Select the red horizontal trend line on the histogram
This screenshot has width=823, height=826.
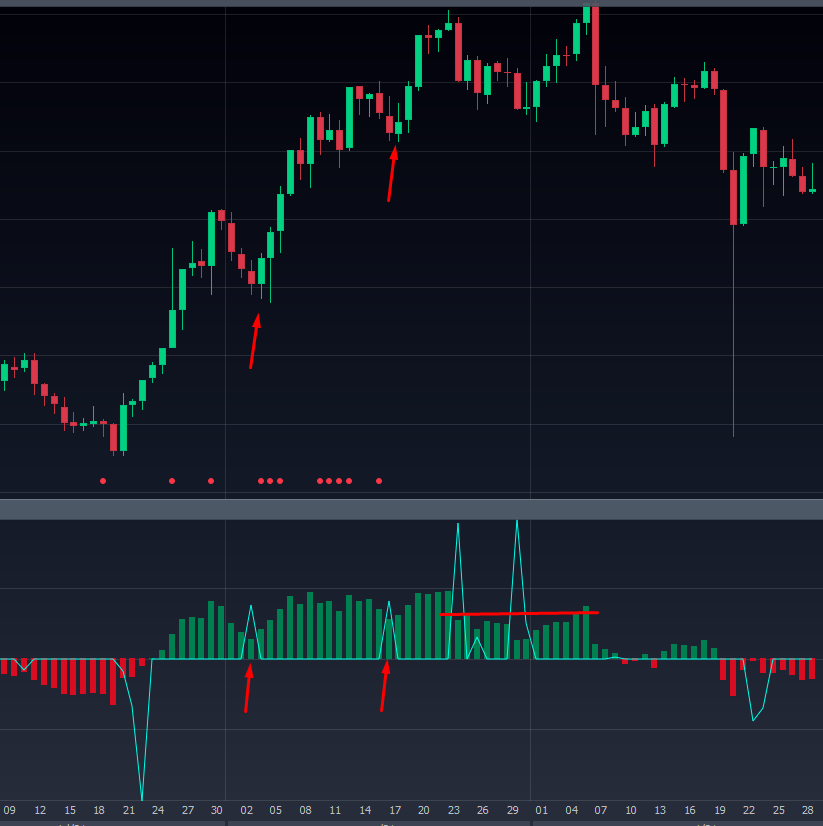pos(519,613)
